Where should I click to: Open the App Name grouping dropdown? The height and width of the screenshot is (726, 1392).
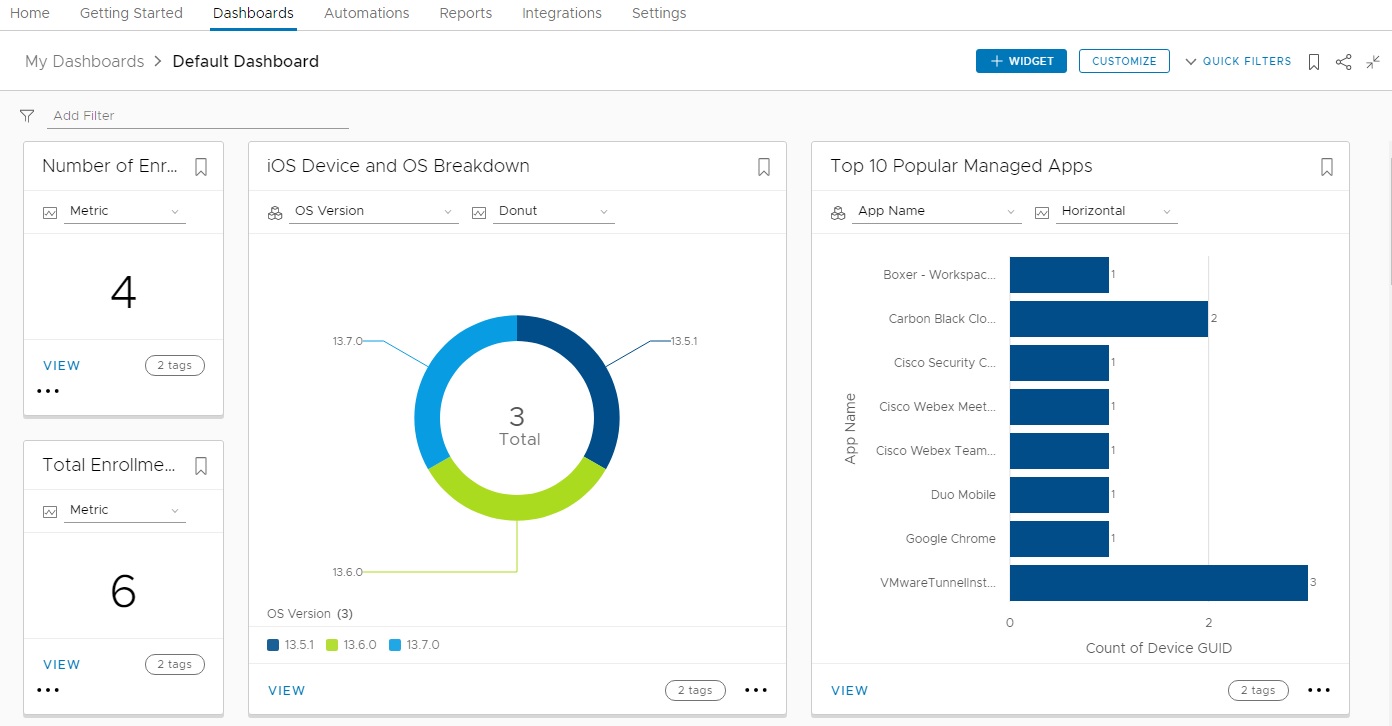coord(937,212)
